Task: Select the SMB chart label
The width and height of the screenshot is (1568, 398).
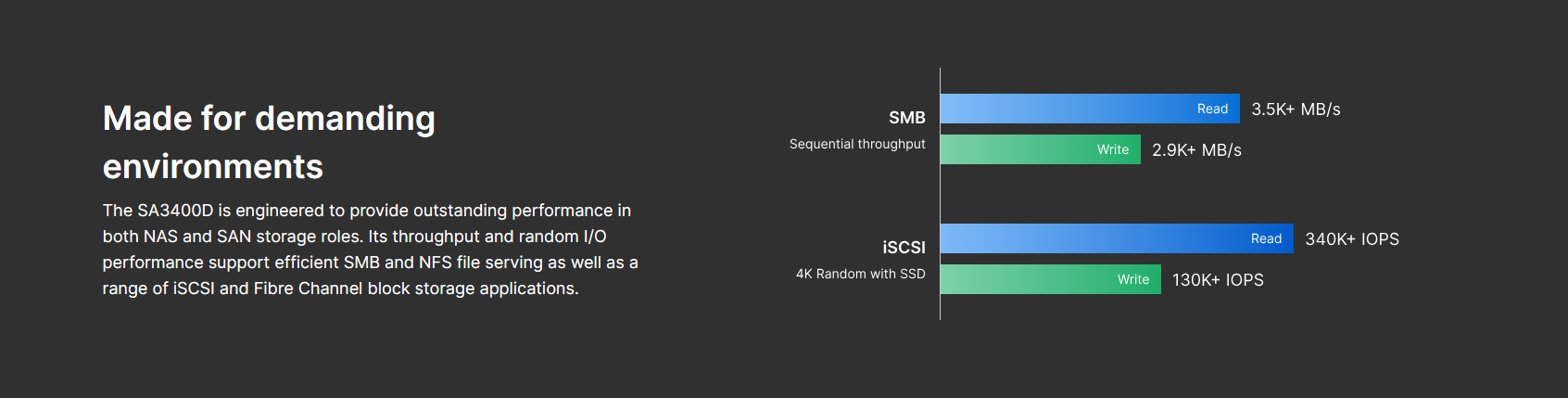Action: (x=906, y=118)
